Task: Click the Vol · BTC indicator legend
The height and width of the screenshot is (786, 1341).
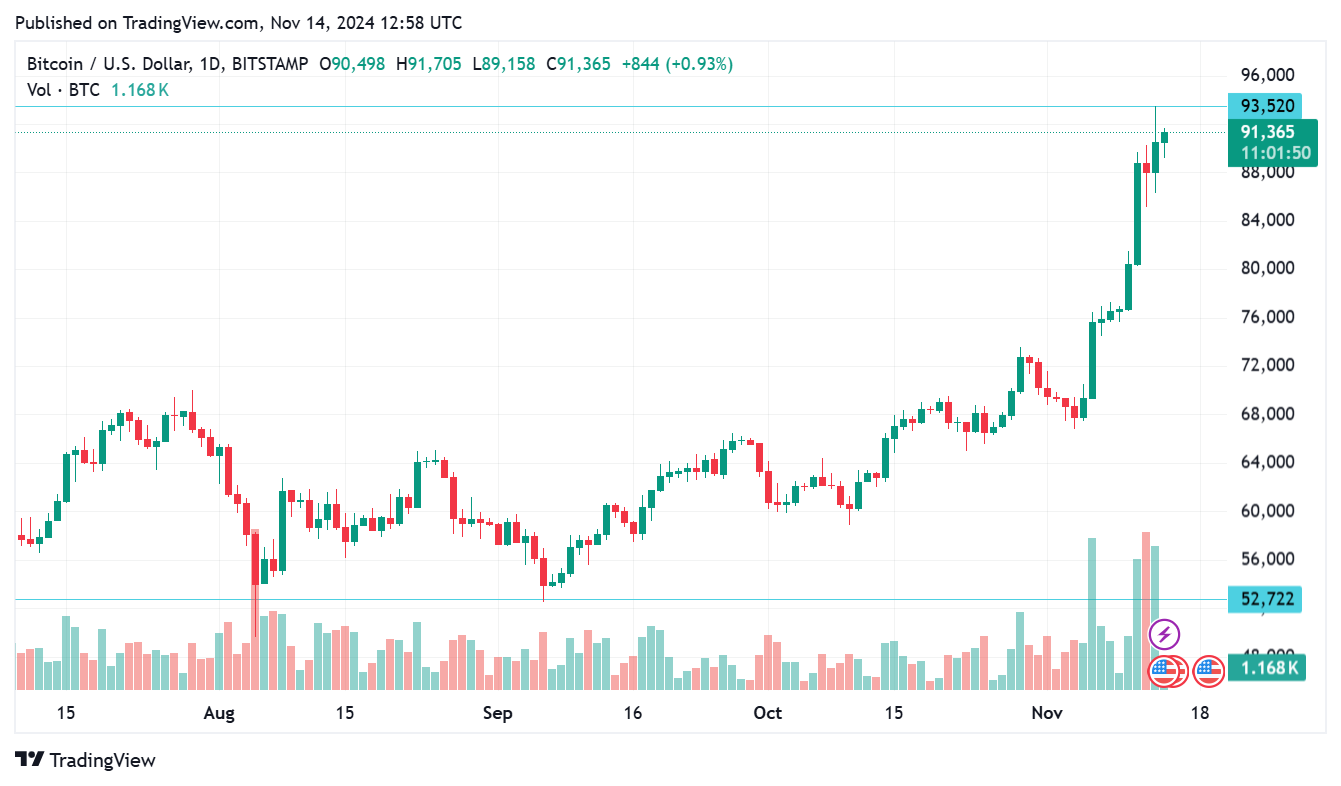Action: (63, 90)
